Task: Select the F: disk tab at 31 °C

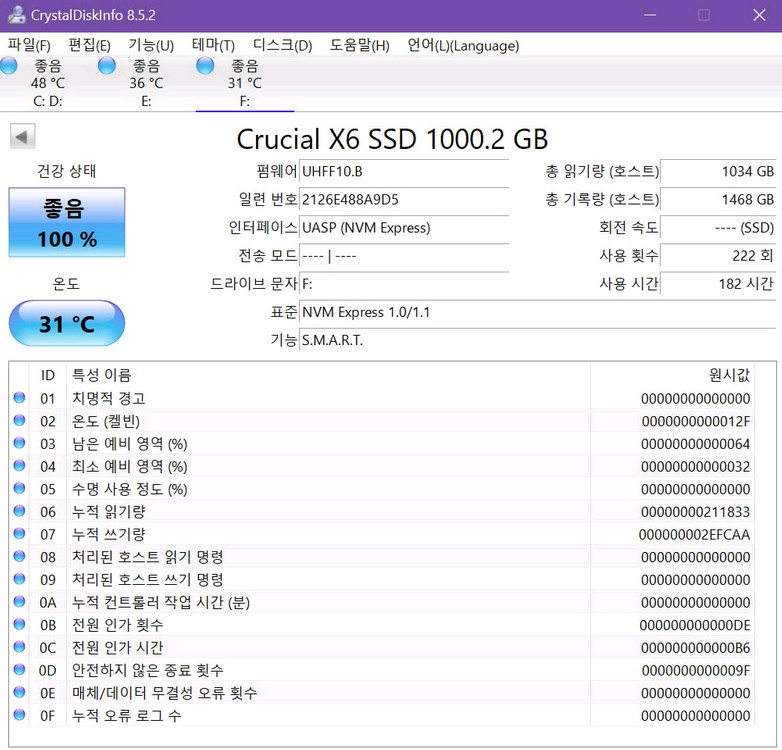Action: tap(245, 83)
